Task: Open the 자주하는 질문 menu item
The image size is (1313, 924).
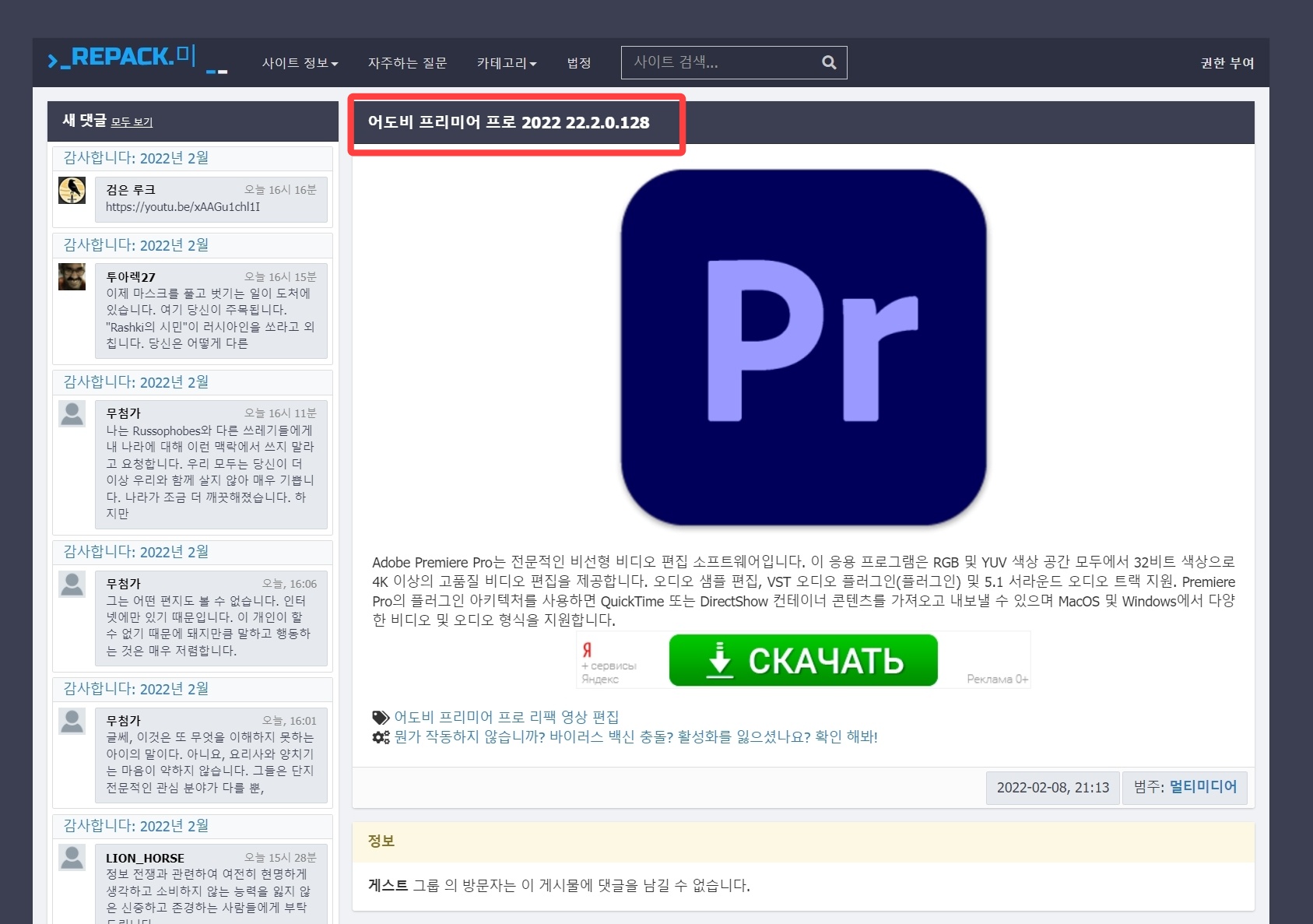Action: [x=407, y=63]
